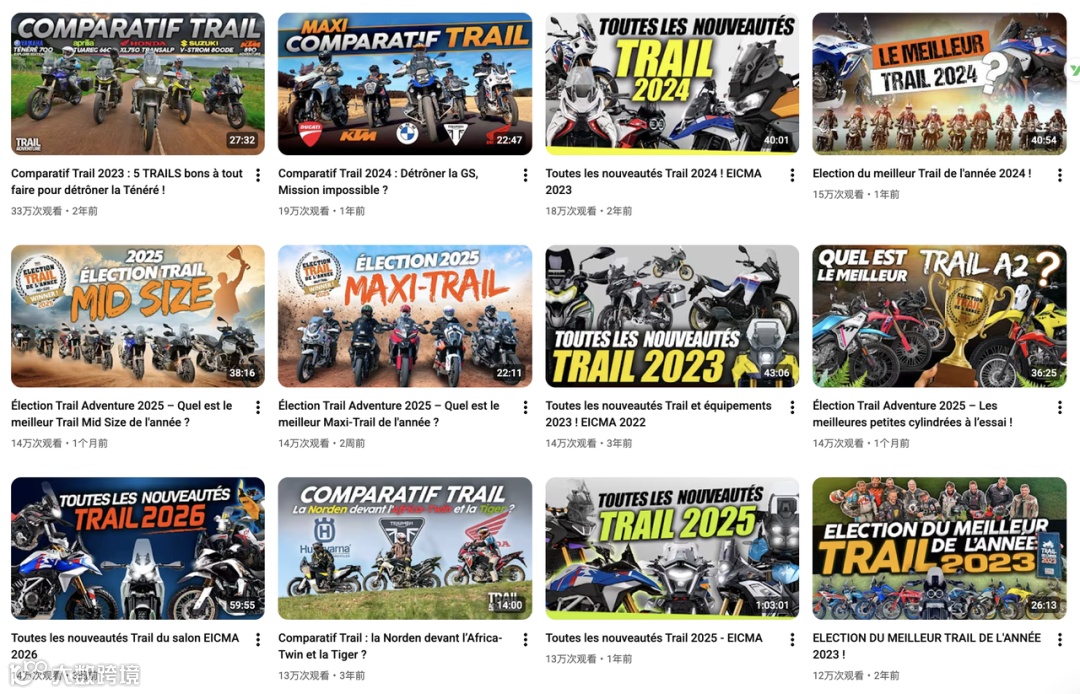The image size is (1080, 694).
Task: Open options menu for Norden comparatif video
Action: tap(526, 640)
